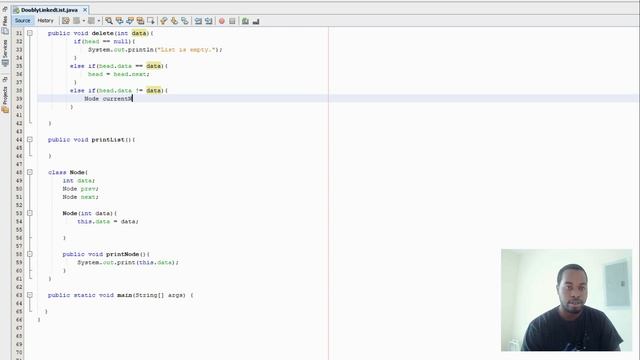
Task: Click 'Node currentN' text on line 39
Action: click(108, 99)
